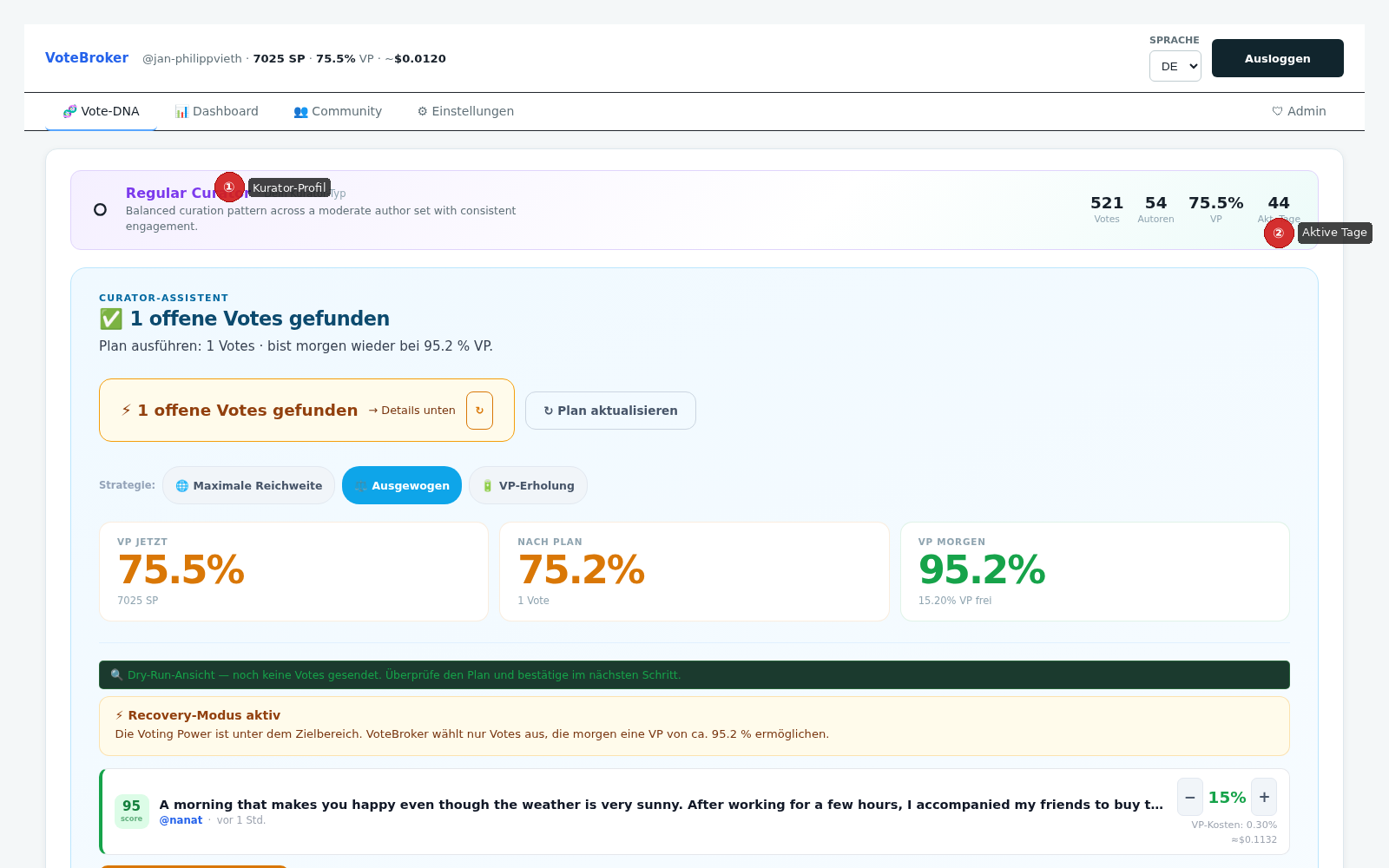1389x868 pixels.
Task: Click the VoteBroker logo link
Action: click(x=87, y=57)
